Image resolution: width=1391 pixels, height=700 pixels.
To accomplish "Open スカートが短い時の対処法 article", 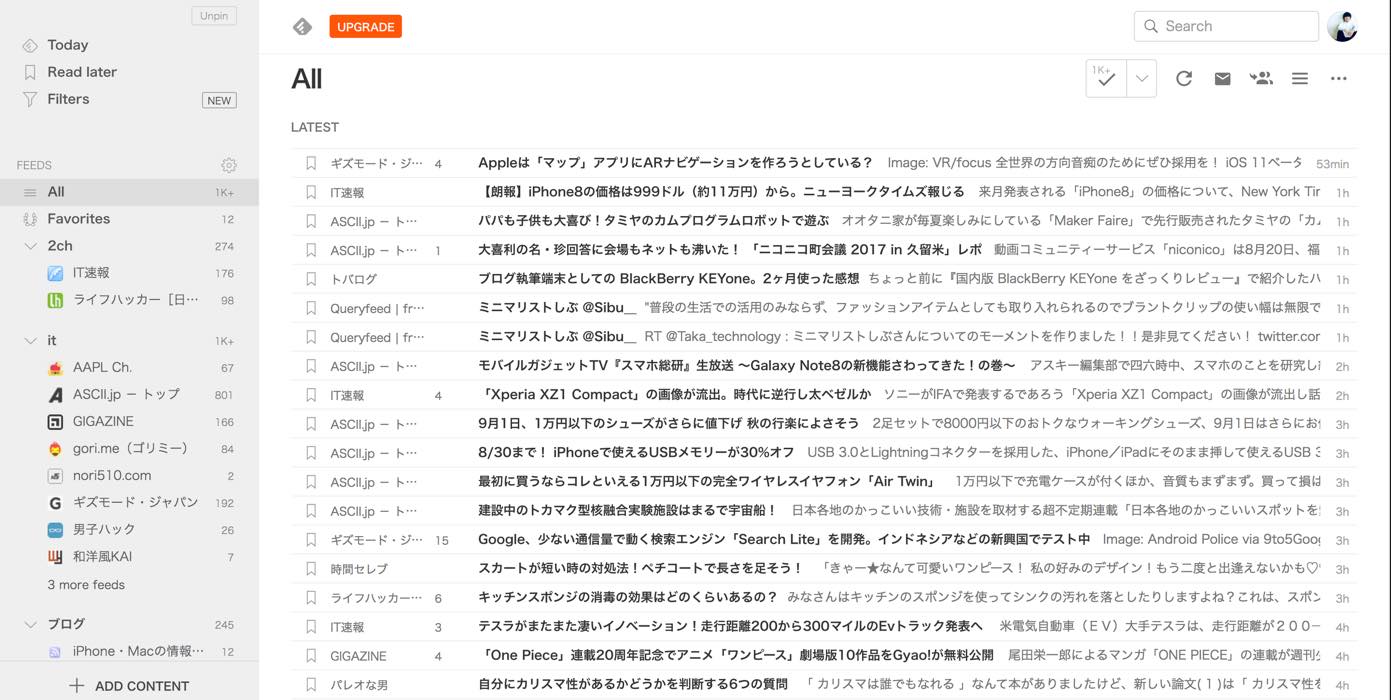I will coord(640,569).
